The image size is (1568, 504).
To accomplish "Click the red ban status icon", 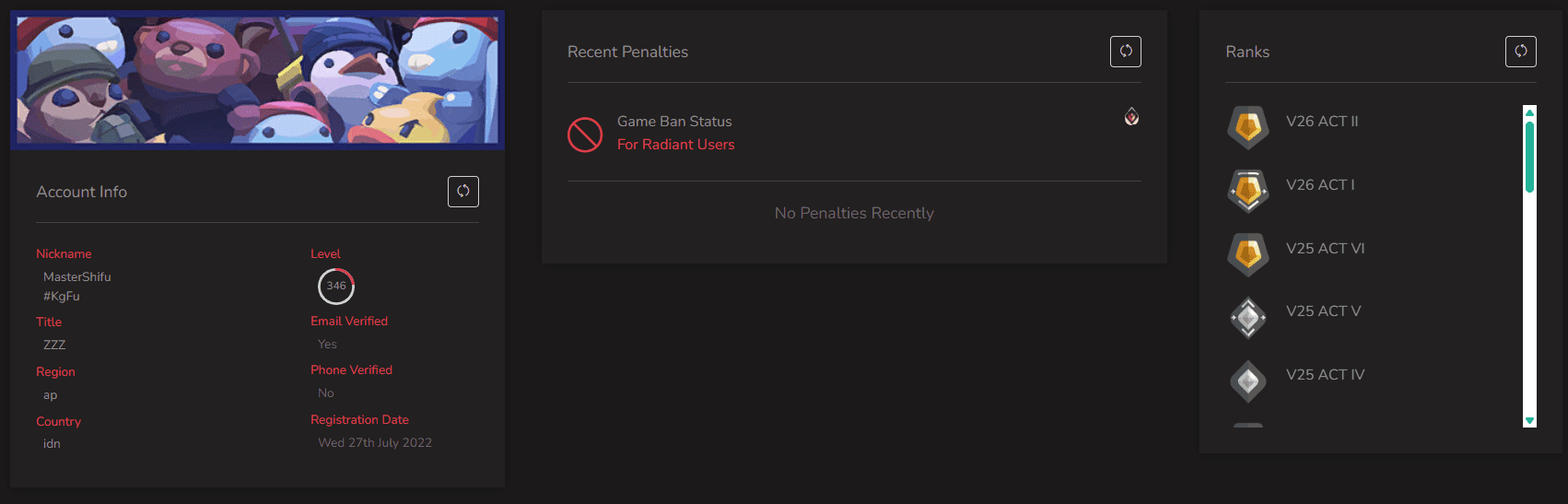I will point(585,135).
